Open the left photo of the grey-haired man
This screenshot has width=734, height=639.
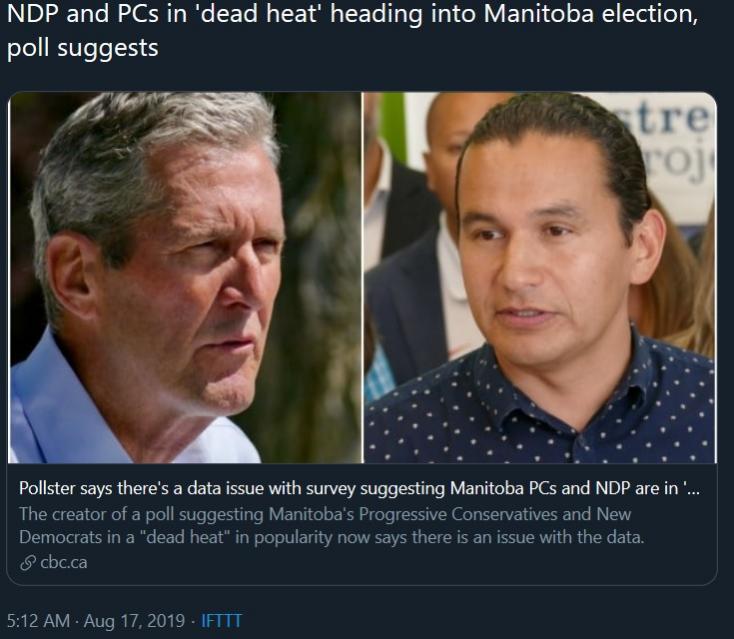pyautogui.click(x=186, y=277)
